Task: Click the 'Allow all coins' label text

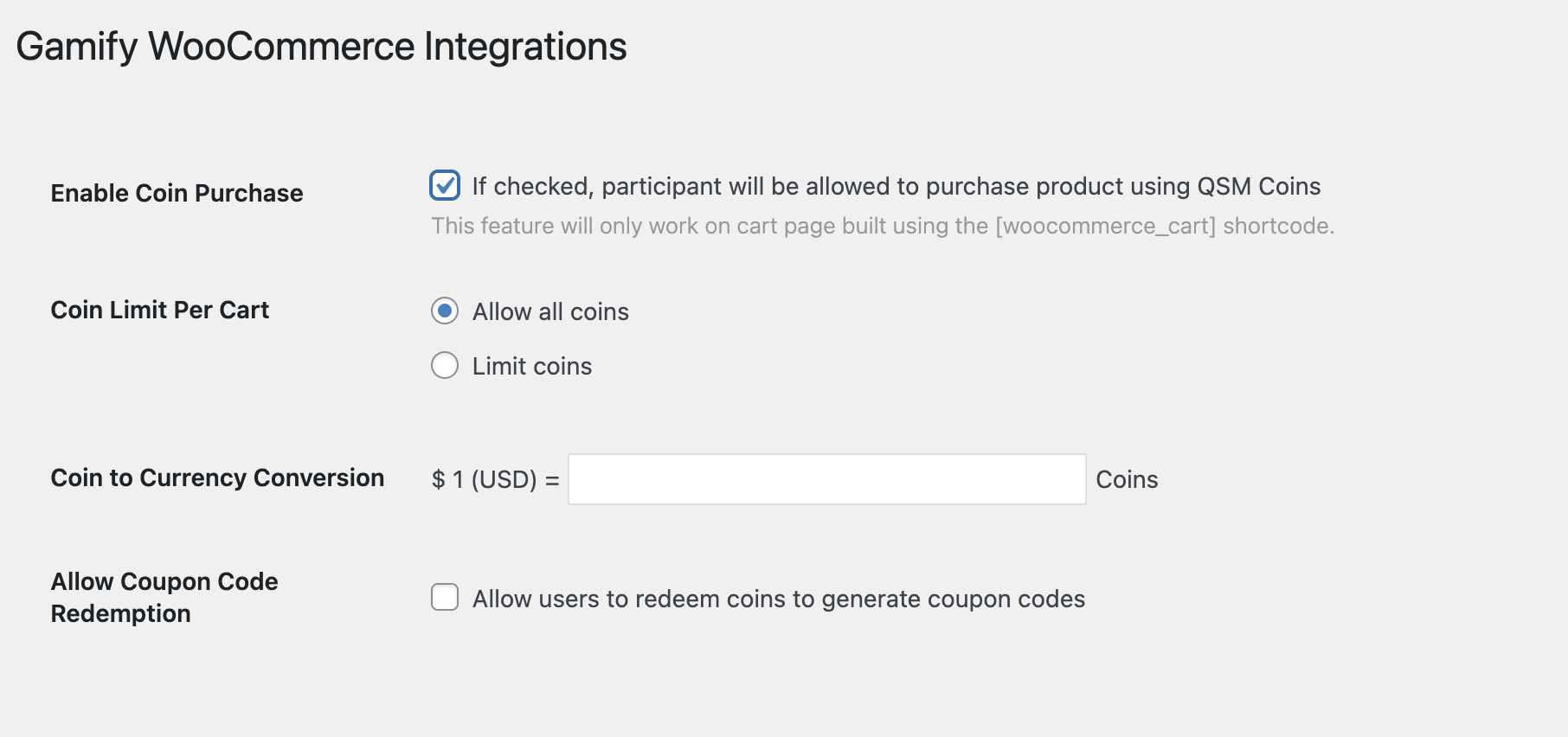Action: coord(550,312)
